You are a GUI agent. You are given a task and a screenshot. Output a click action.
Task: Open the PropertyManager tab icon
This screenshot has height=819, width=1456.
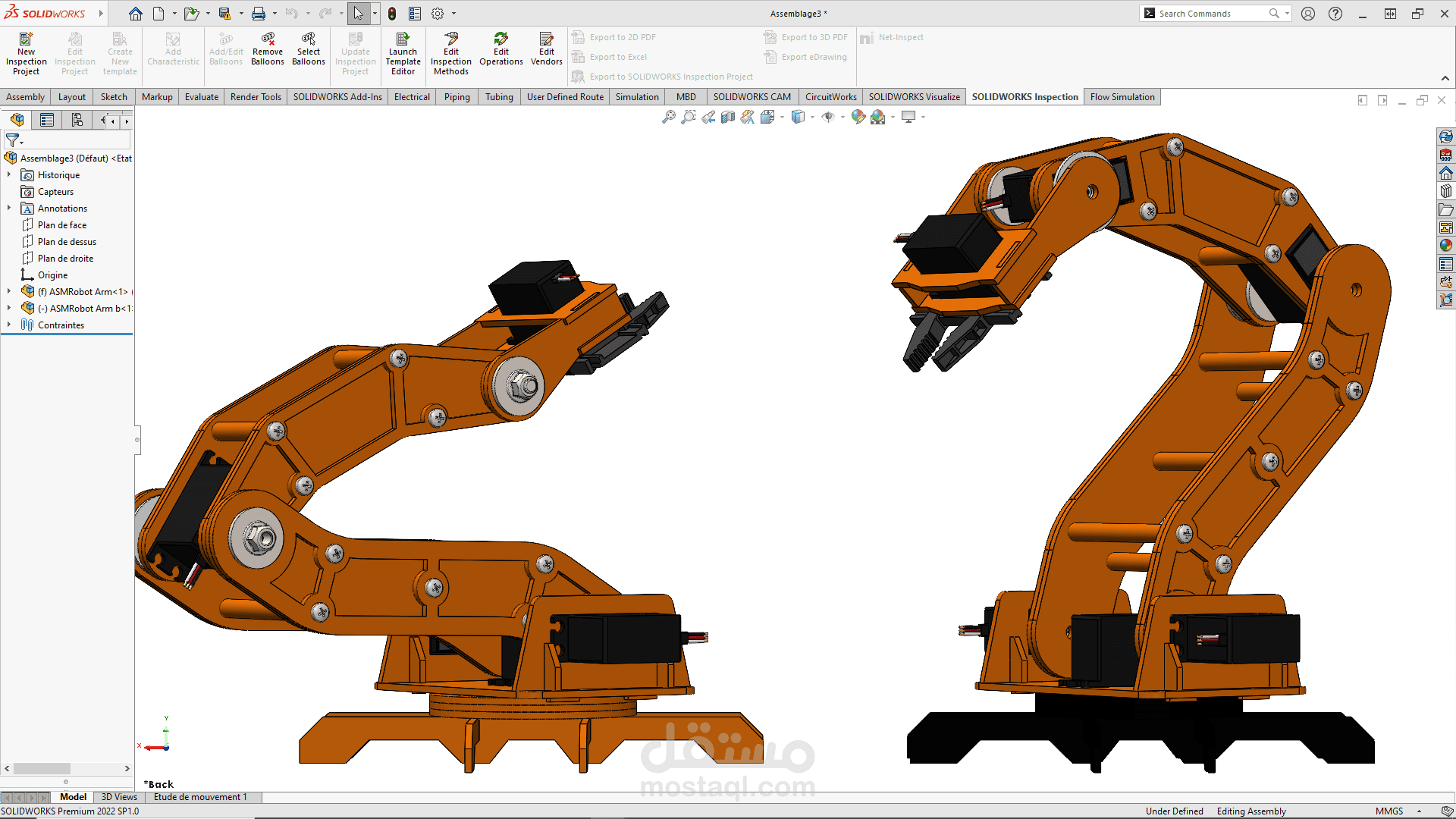pos(47,120)
